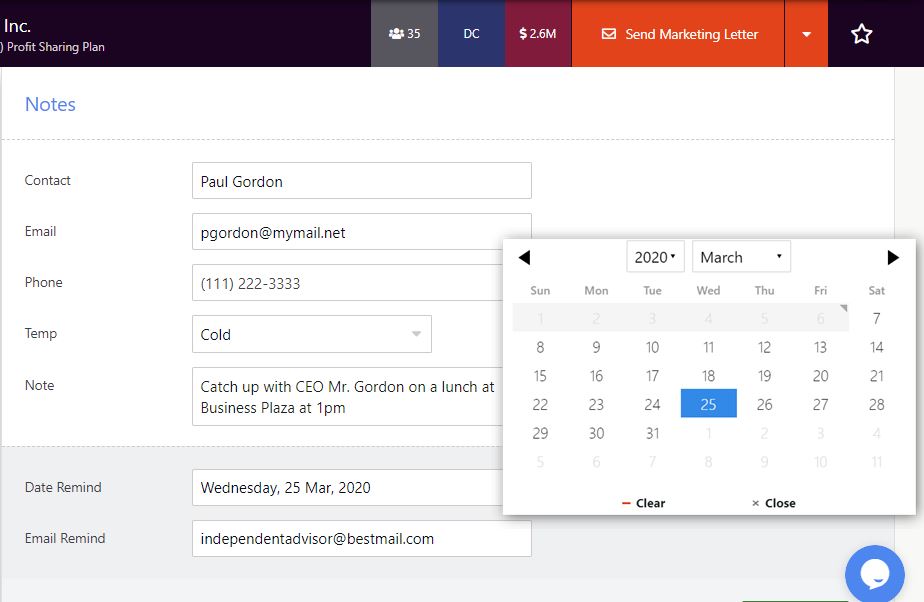Go to next month in calendar

[893, 258]
